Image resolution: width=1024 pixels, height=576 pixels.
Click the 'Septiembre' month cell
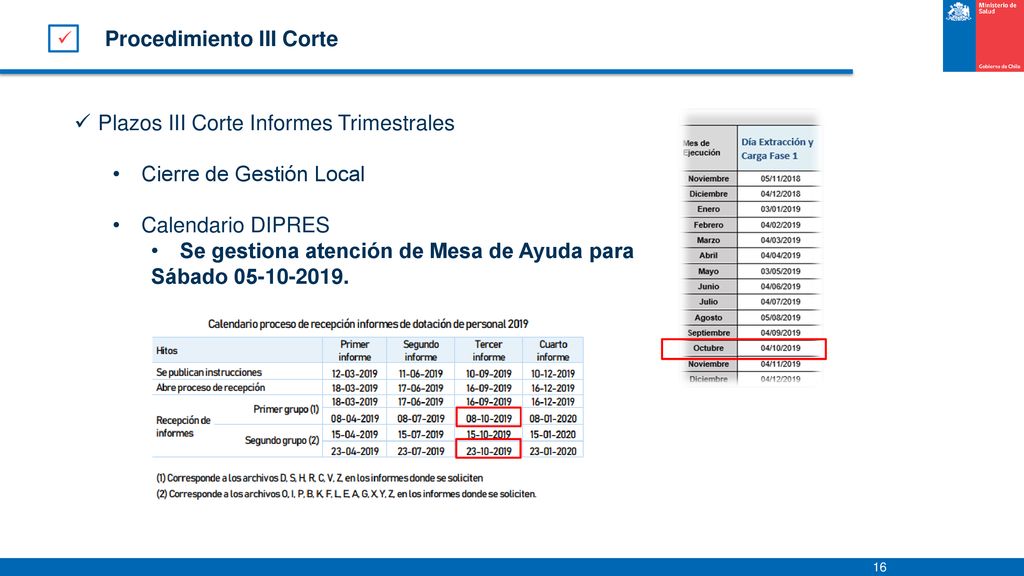point(709,333)
